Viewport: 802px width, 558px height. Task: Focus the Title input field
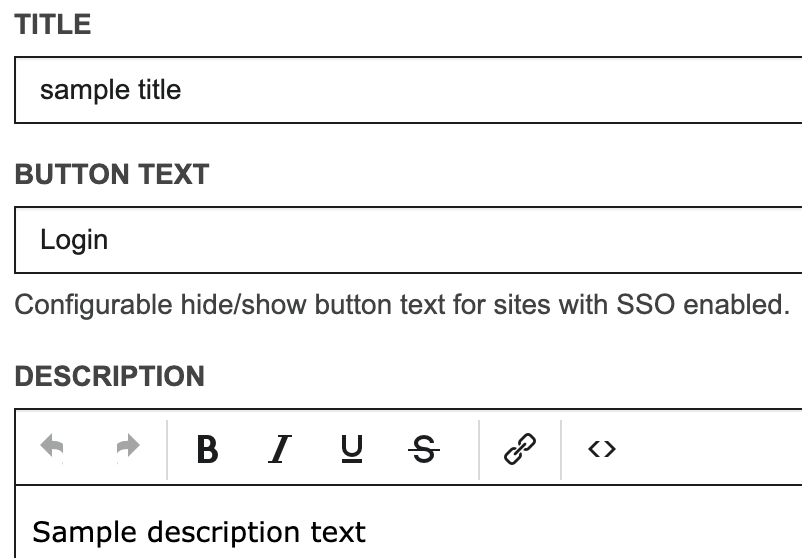pyautogui.click(x=400, y=90)
